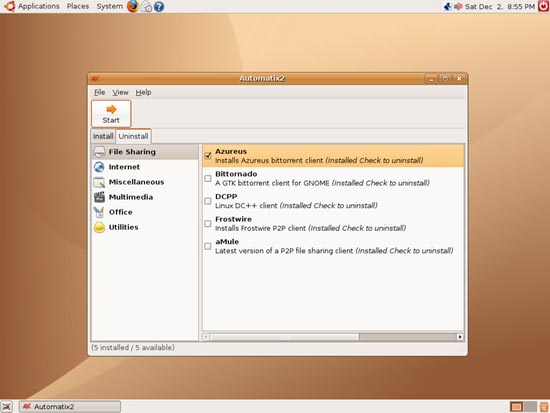Viewport: 550px width, 413px height.
Task: Switch to the Install tab
Action: pos(103,136)
